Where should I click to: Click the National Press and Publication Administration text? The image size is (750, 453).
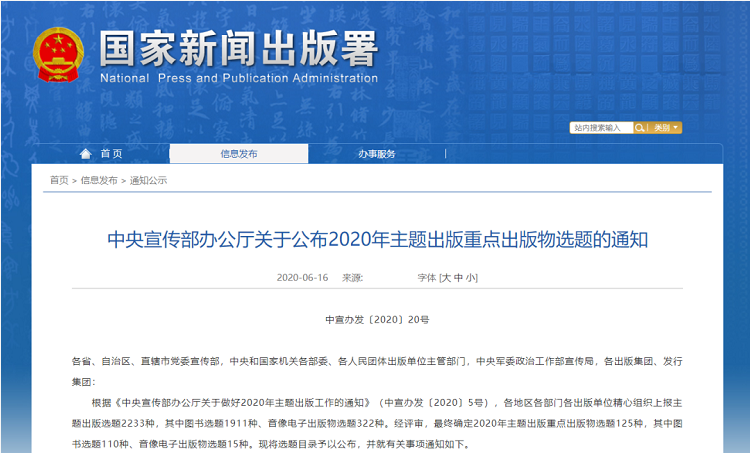click(x=239, y=78)
